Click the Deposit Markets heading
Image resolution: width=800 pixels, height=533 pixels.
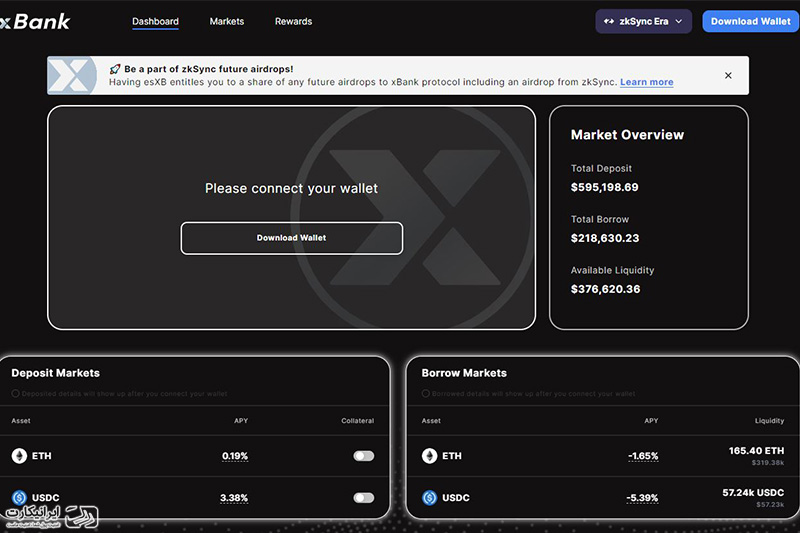56,373
